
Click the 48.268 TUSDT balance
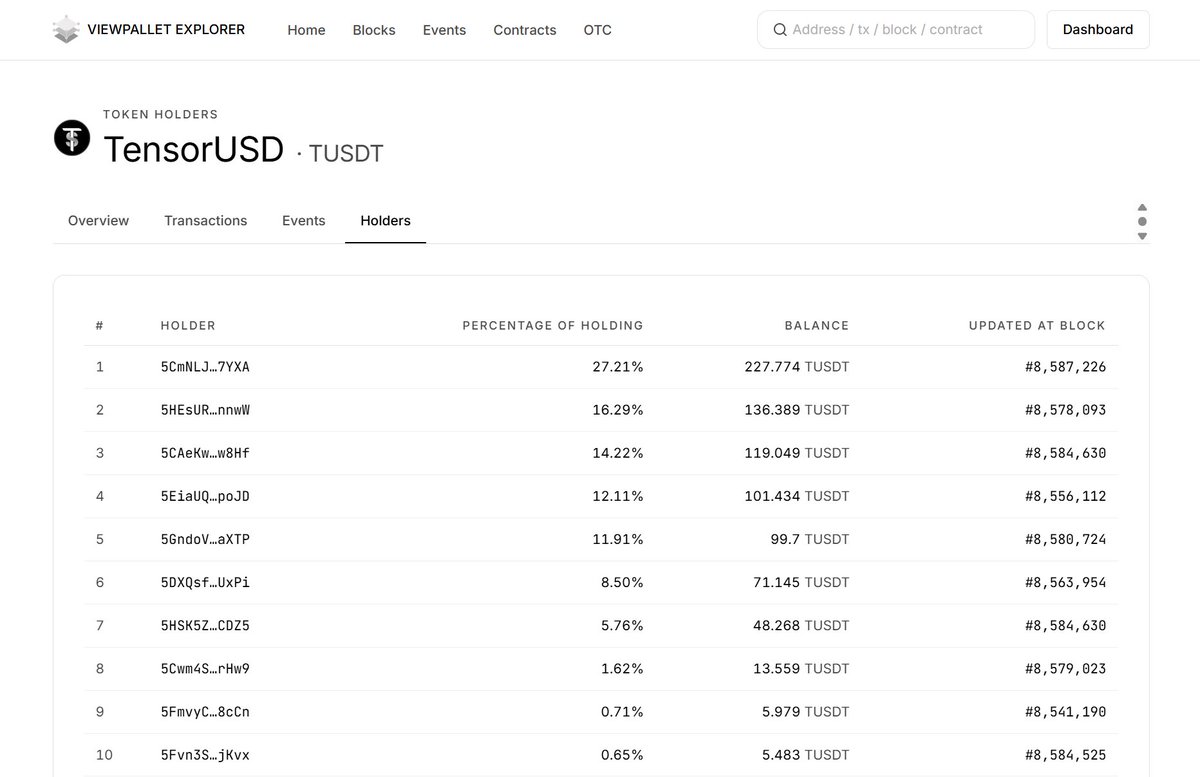pyautogui.click(x=801, y=625)
